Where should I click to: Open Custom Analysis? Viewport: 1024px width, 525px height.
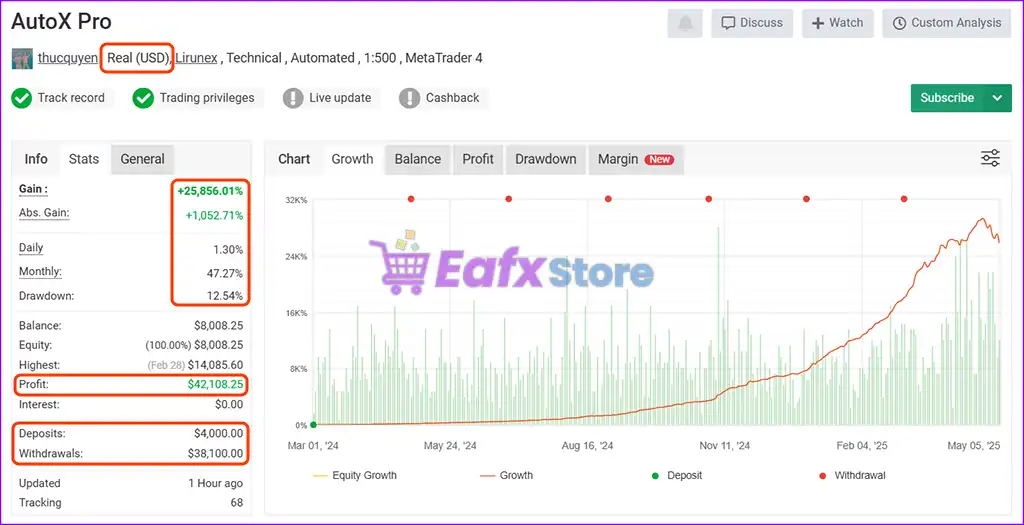947,24
